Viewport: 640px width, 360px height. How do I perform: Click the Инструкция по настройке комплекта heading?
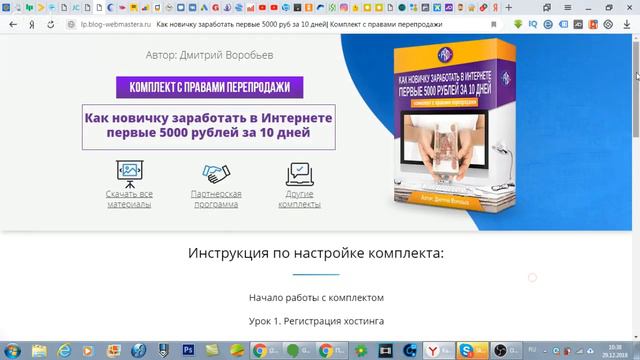point(316,253)
